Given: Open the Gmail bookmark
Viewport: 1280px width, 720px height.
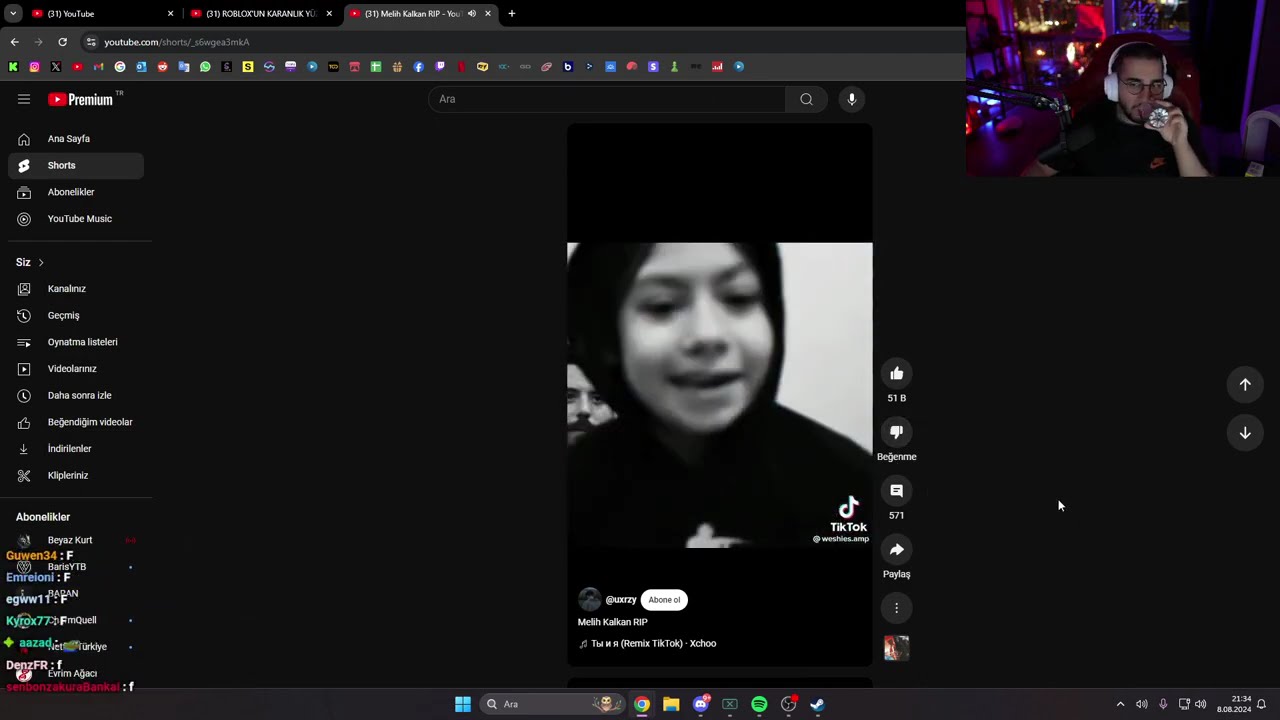Looking at the screenshot, I should (98, 67).
